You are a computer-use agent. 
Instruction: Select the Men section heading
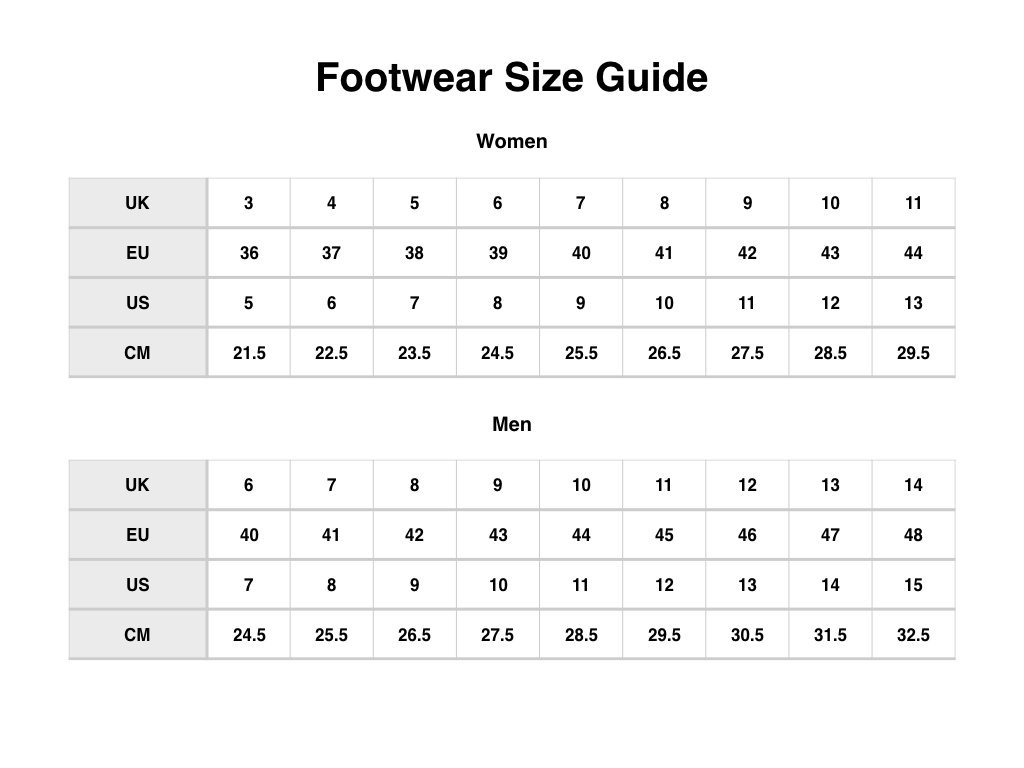point(511,424)
